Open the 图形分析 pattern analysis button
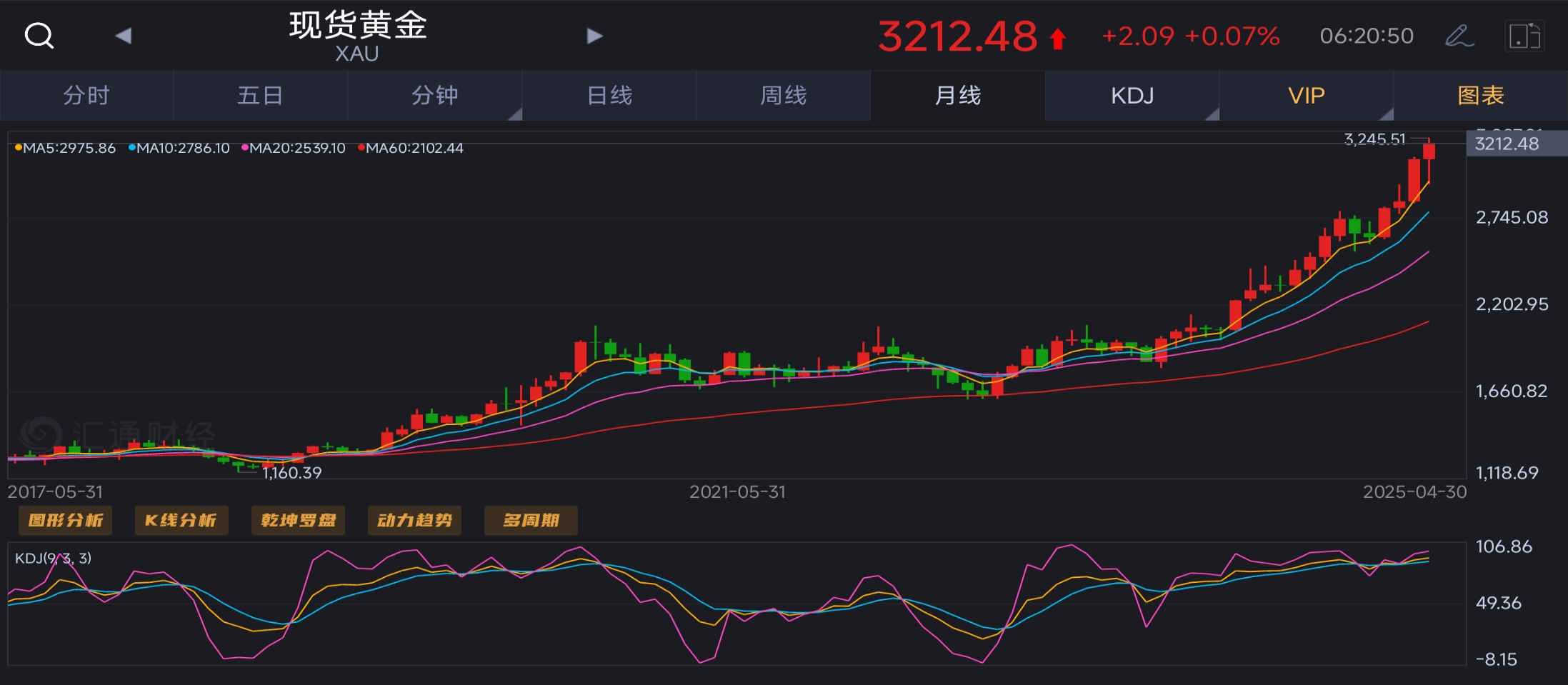 pos(66,520)
